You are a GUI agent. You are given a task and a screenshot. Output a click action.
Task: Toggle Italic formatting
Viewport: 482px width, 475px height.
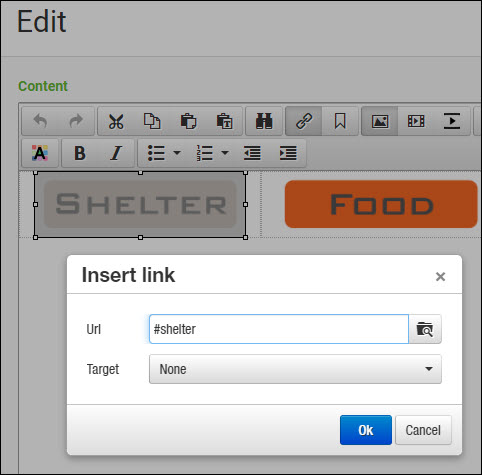[116, 153]
